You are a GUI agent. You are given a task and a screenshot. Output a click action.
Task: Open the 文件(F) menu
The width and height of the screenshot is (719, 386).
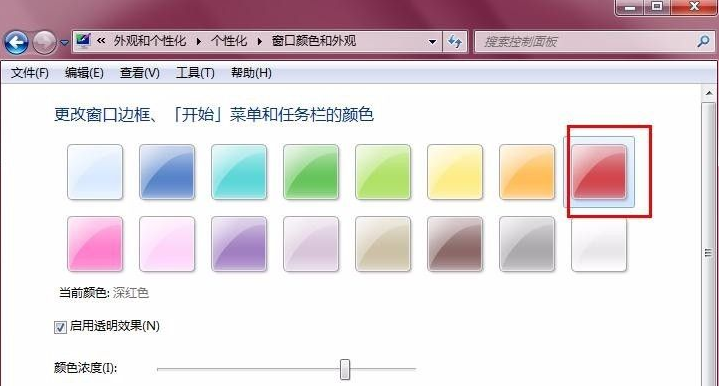(x=30, y=73)
